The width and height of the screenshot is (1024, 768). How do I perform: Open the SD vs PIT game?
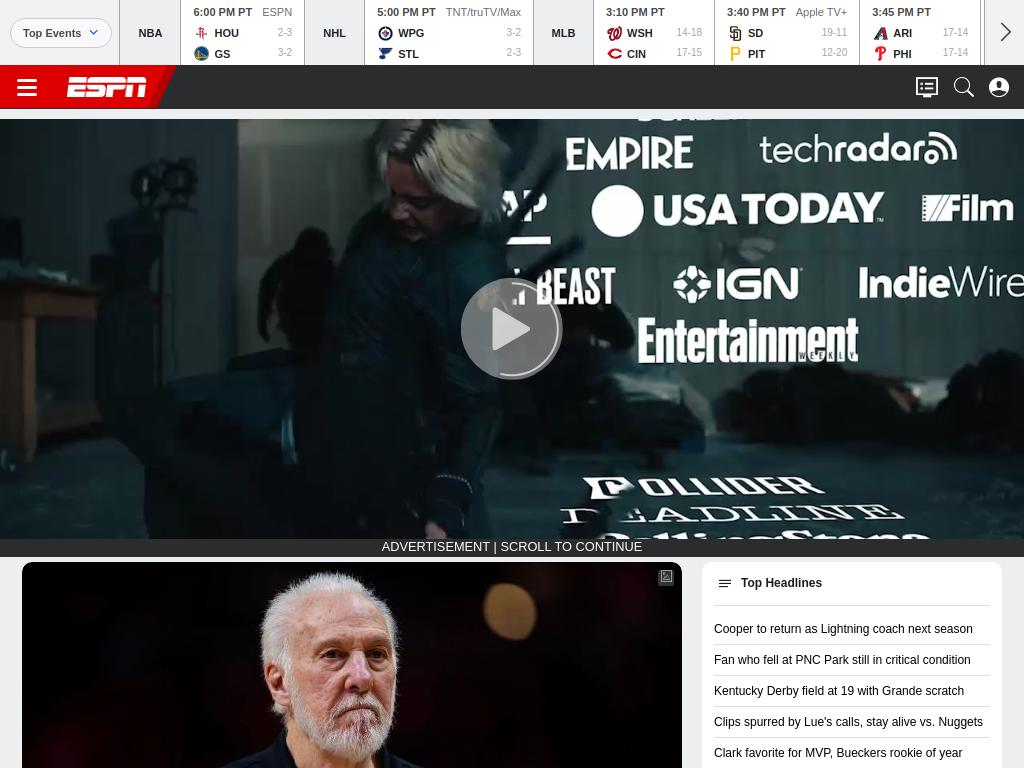(787, 33)
